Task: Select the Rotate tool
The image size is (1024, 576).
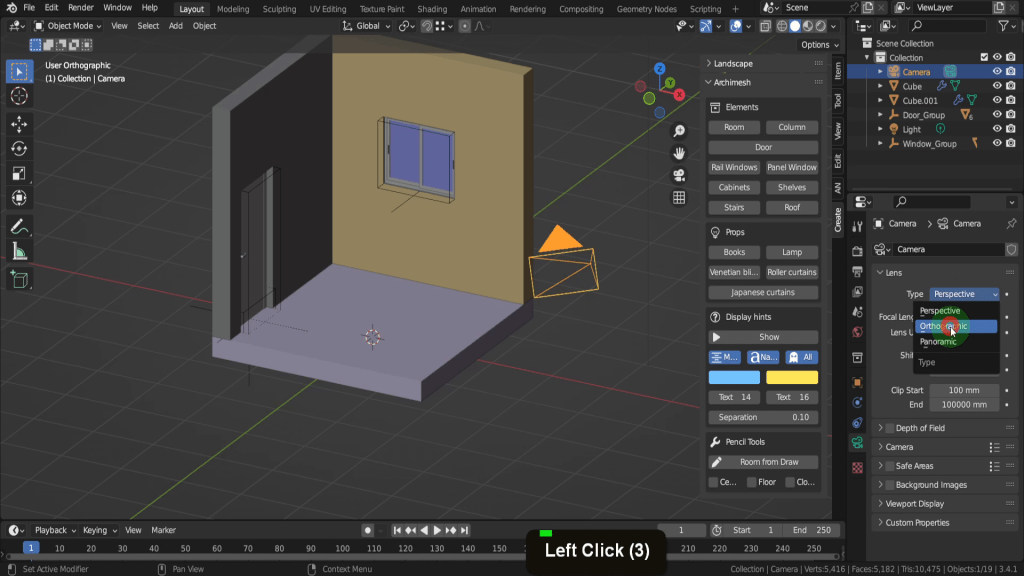Action: 19,148
